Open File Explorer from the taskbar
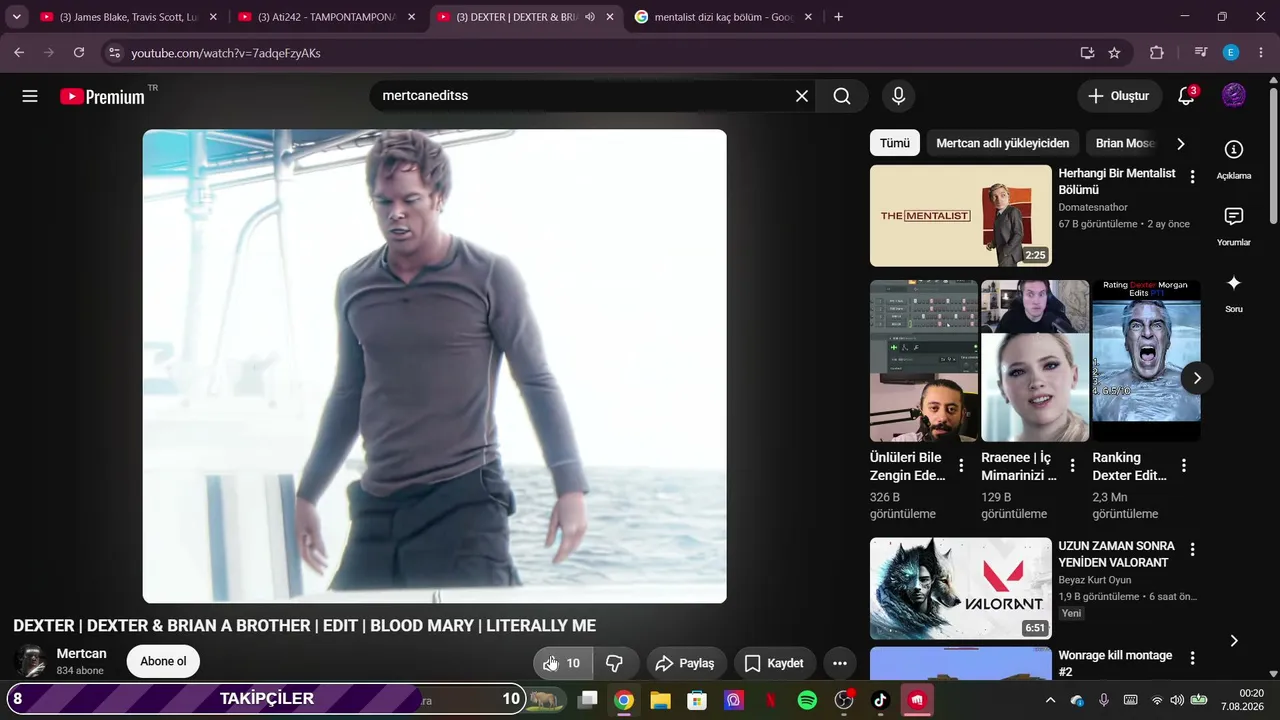The height and width of the screenshot is (720, 1280). (x=660, y=700)
